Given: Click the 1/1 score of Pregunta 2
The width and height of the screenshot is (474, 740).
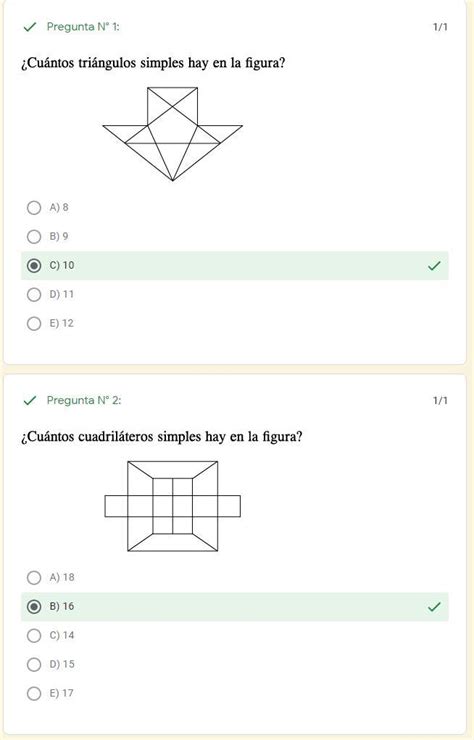Looking at the screenshot, I should (440, 401).
